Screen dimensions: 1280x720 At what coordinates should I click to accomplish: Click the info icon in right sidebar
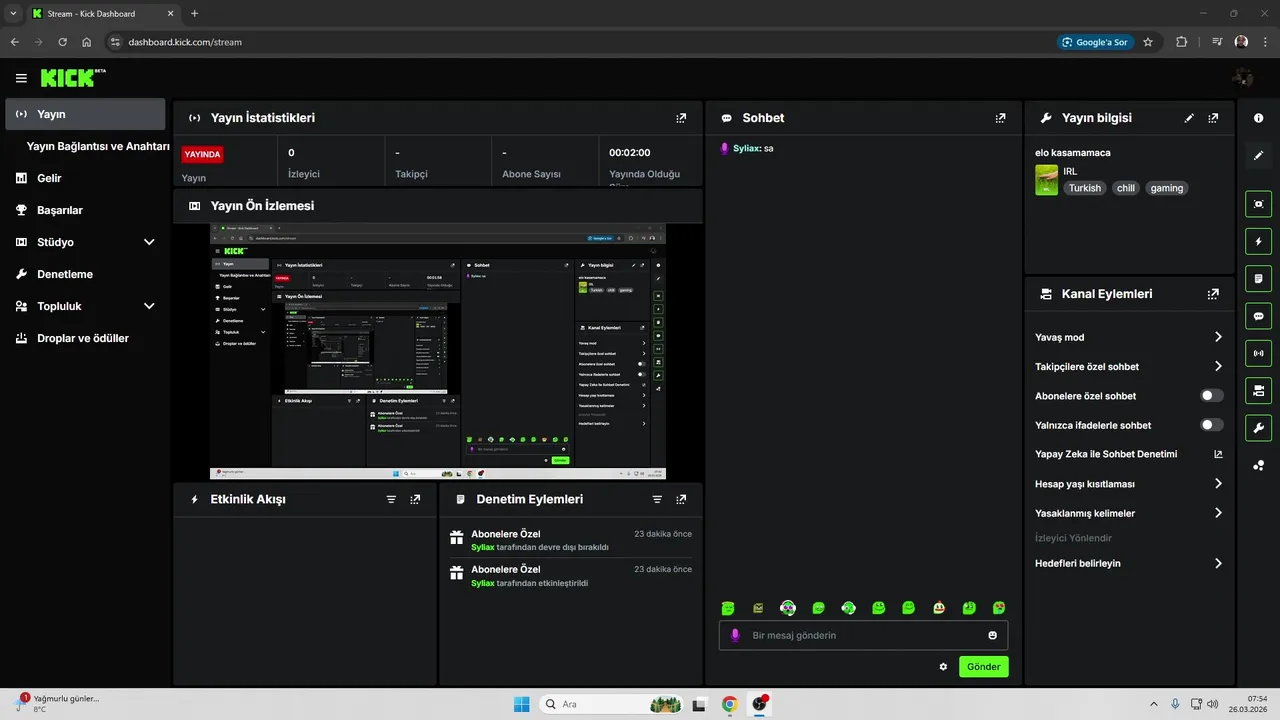click(1258, 118)
